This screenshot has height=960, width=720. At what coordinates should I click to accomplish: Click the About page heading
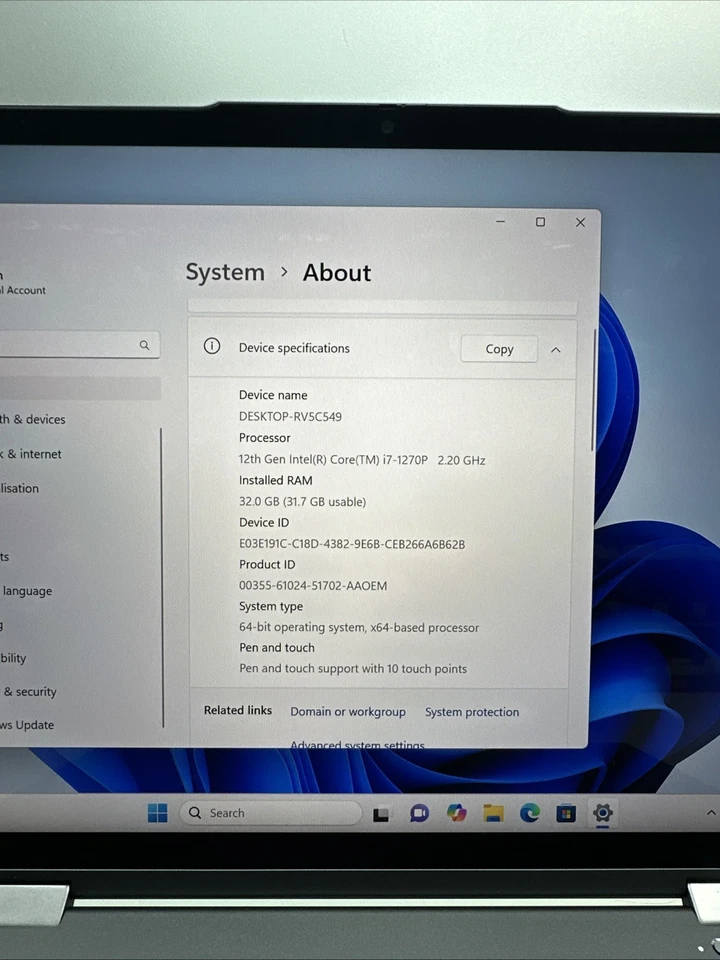coord(337,272)
